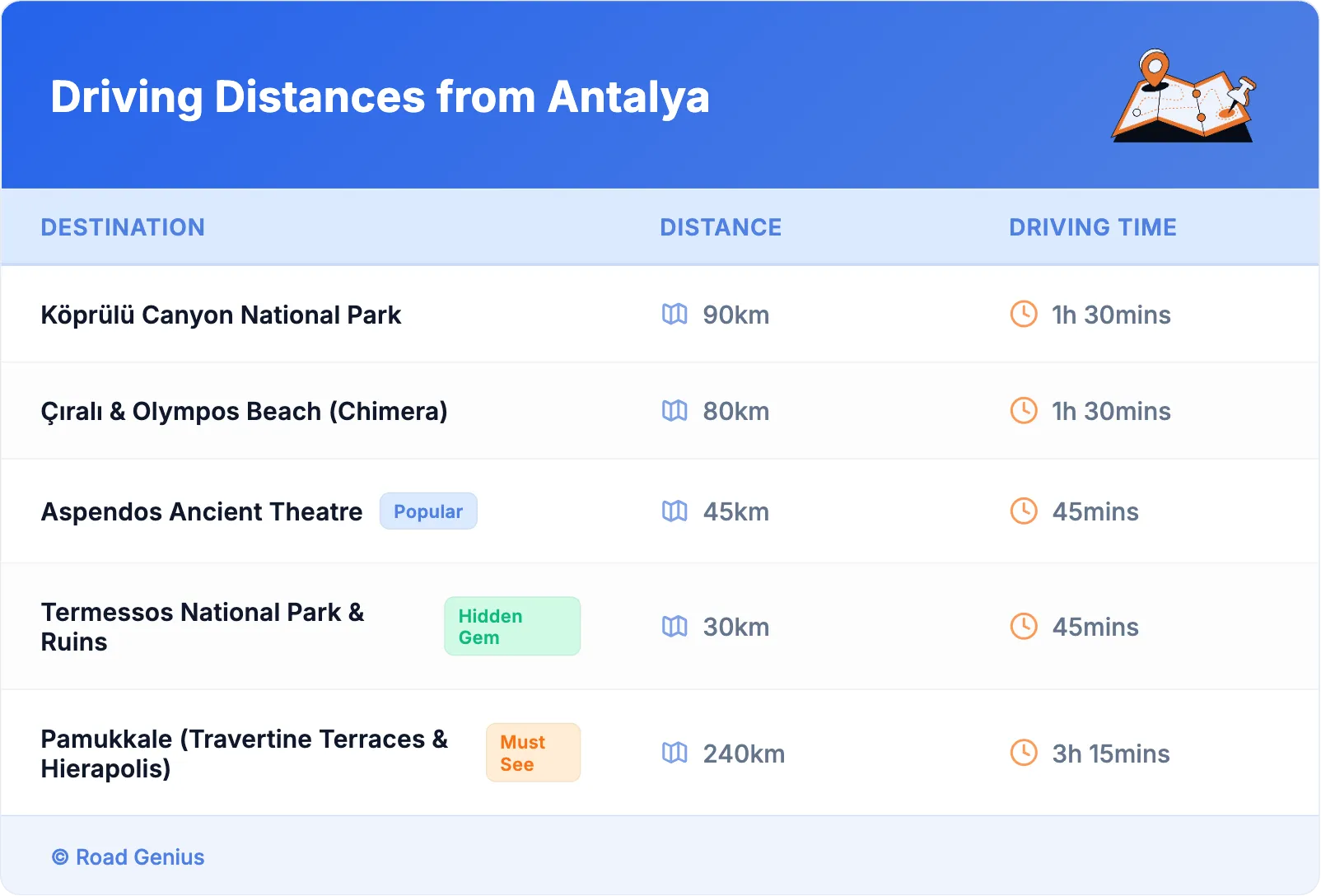Click clock icon next to 3h 15mins
The height and width of the screenshot is (896, 1321).
[x=1024, y=752]
